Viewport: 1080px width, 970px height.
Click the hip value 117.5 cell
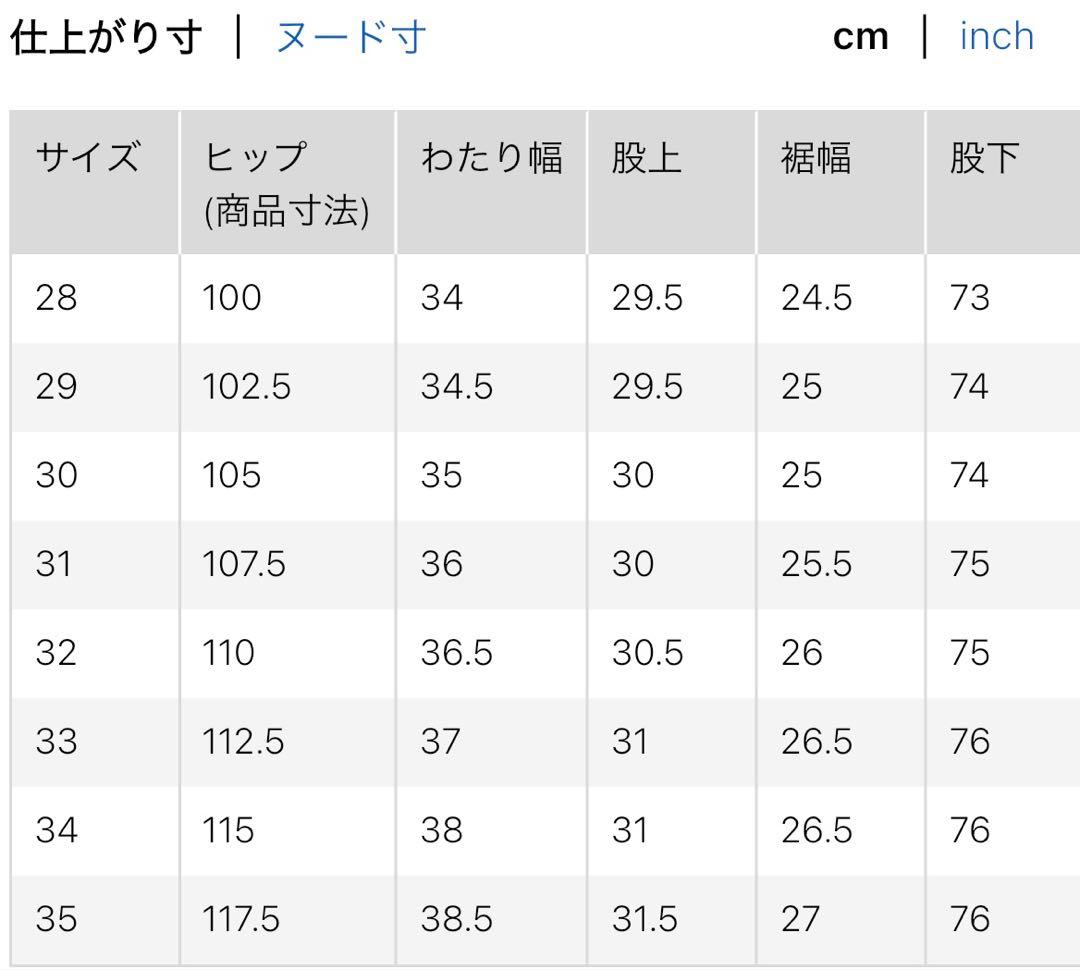point(288,920)
